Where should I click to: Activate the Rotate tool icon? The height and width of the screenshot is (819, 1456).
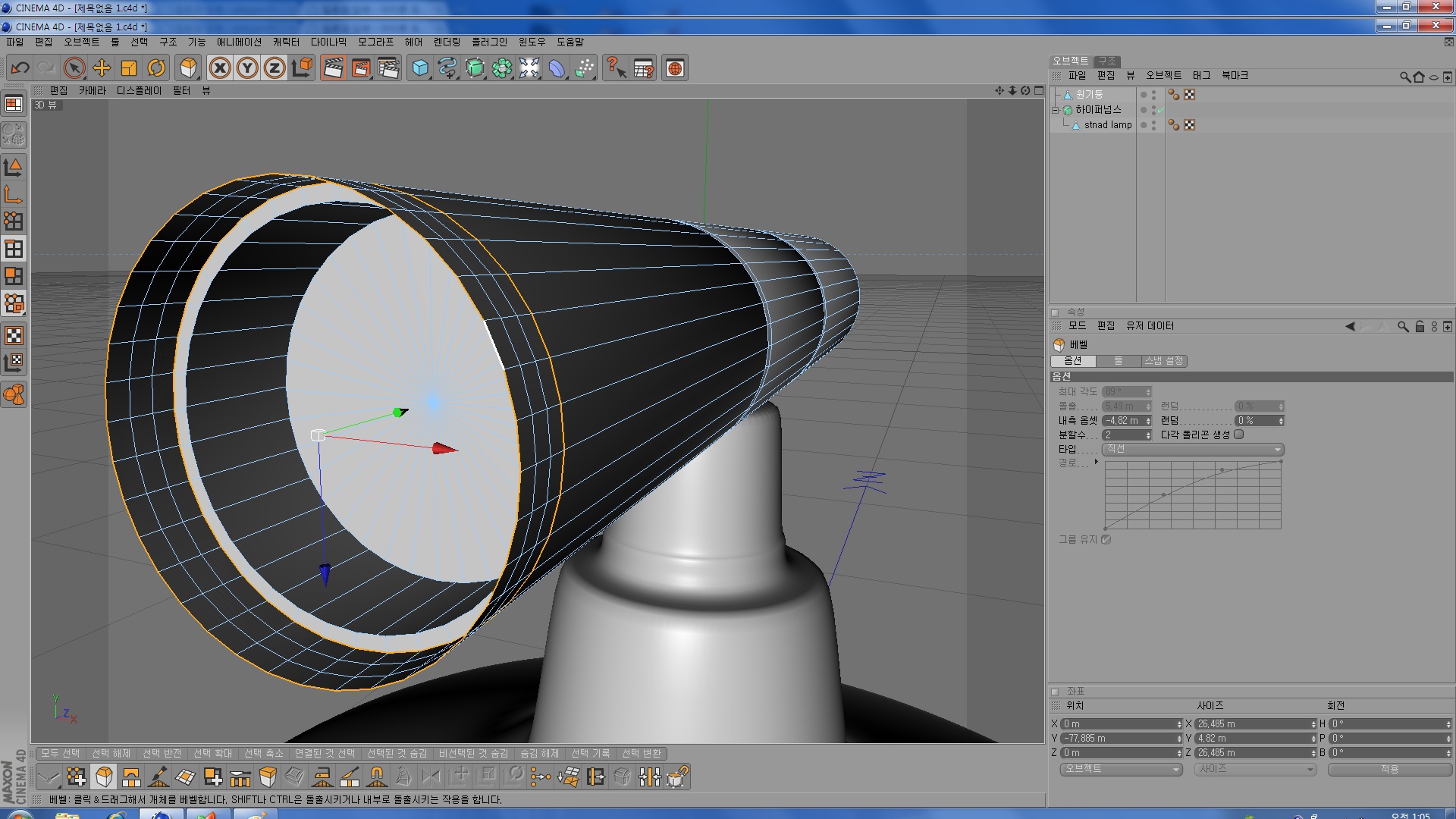pos(156,68)
